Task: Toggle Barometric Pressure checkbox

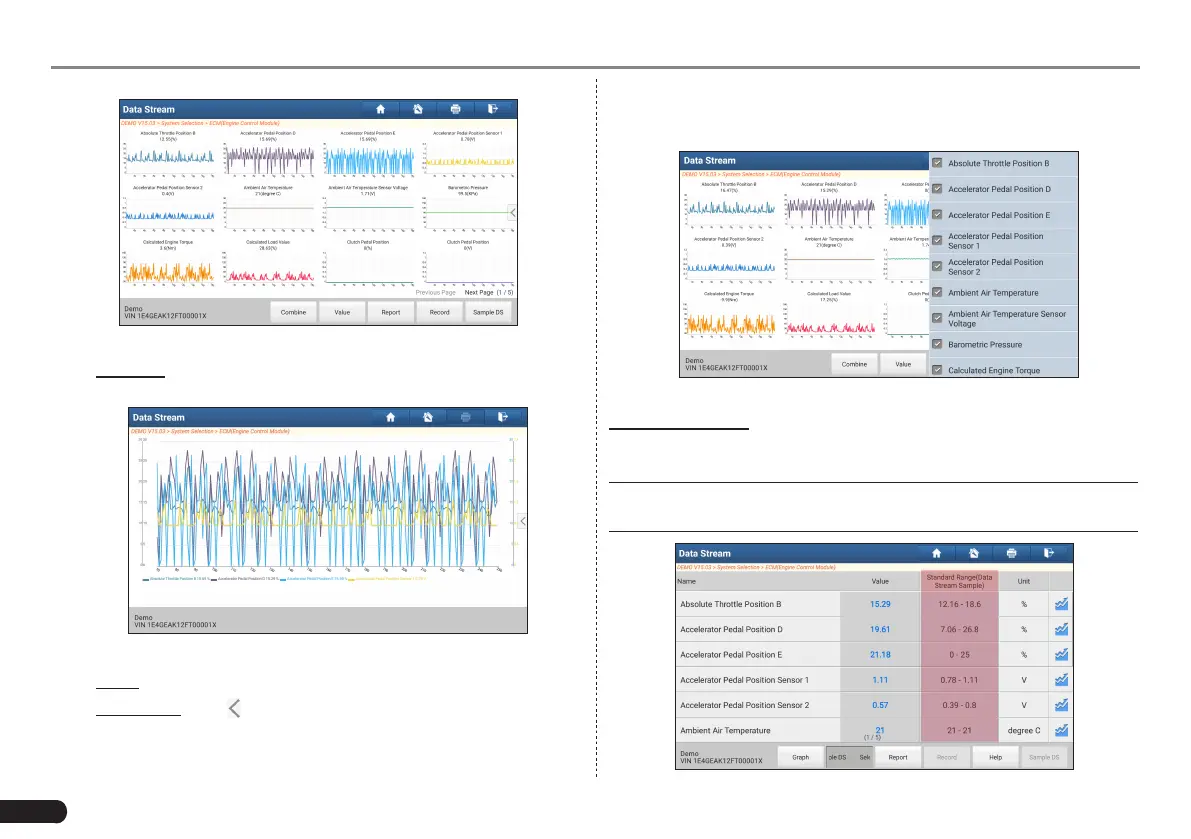Action: click(937, 344)
